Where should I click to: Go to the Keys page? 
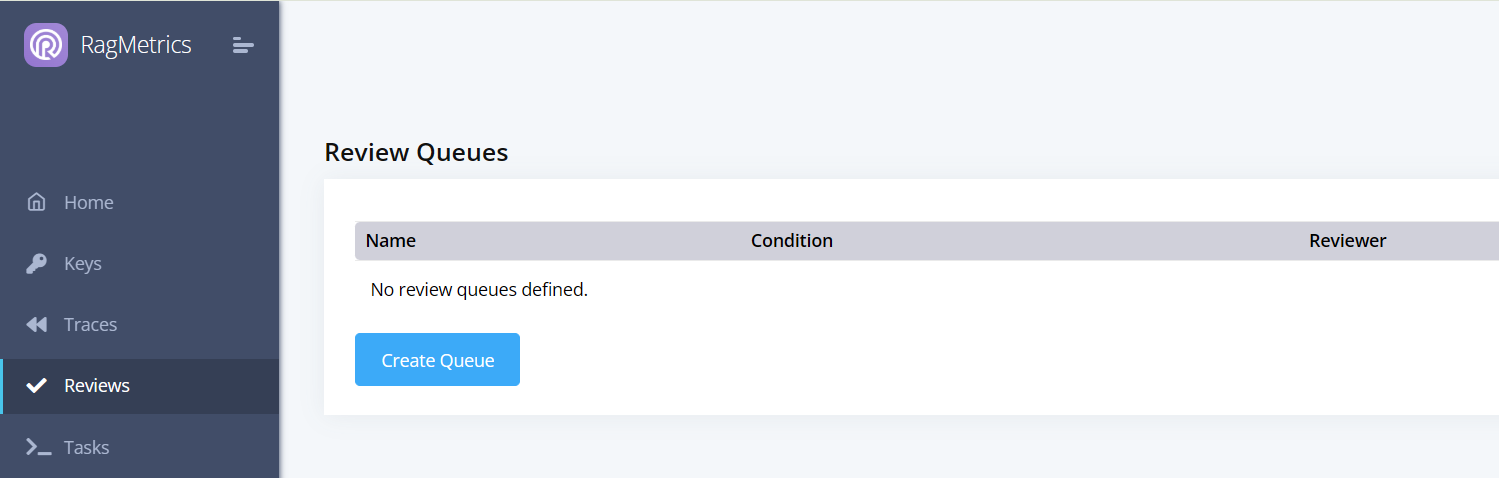coord(83,264)
